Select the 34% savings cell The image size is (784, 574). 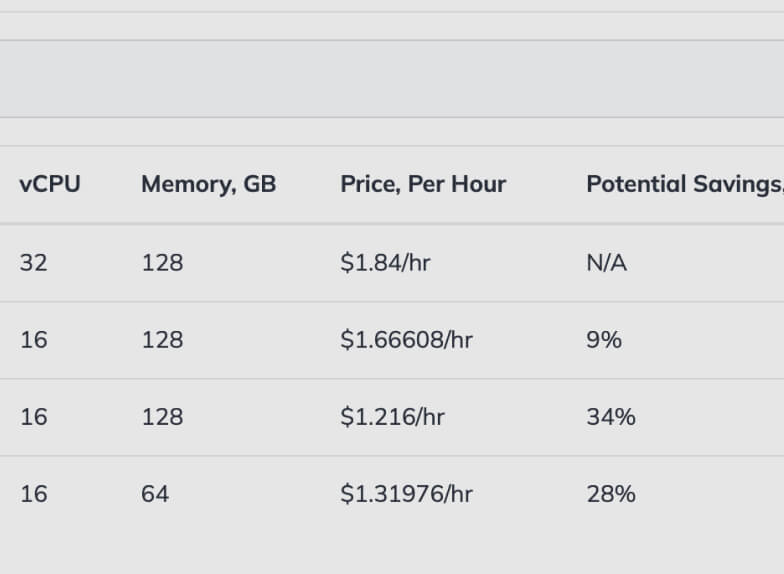[611, 417]
